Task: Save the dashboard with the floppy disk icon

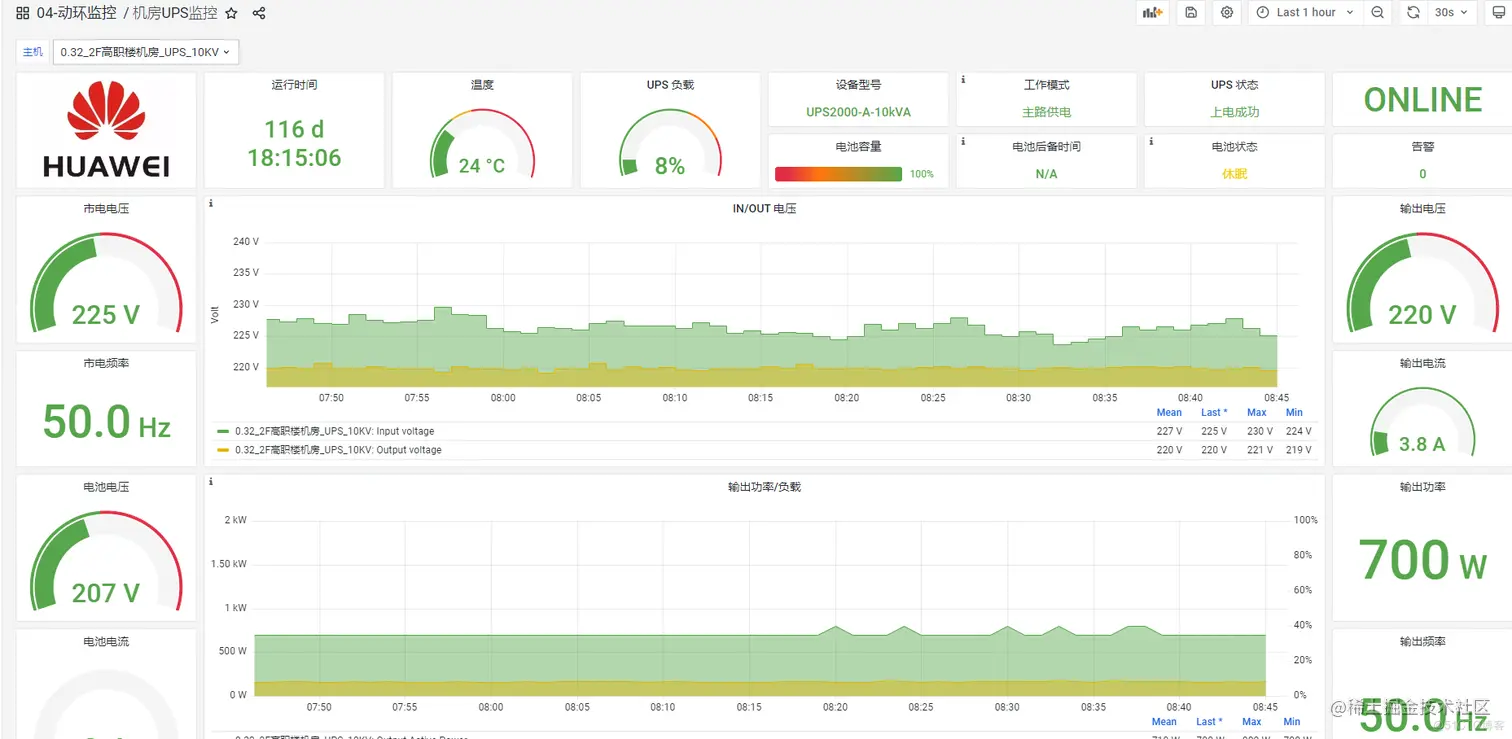Action: point(1190,12)
